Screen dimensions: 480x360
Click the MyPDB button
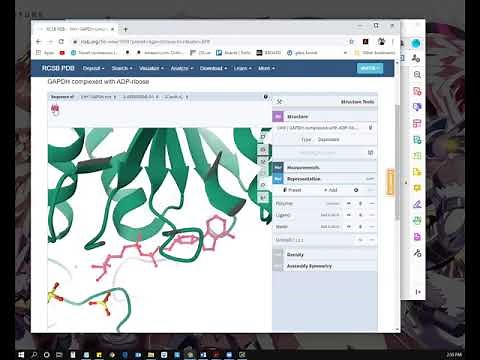[370, 68]
